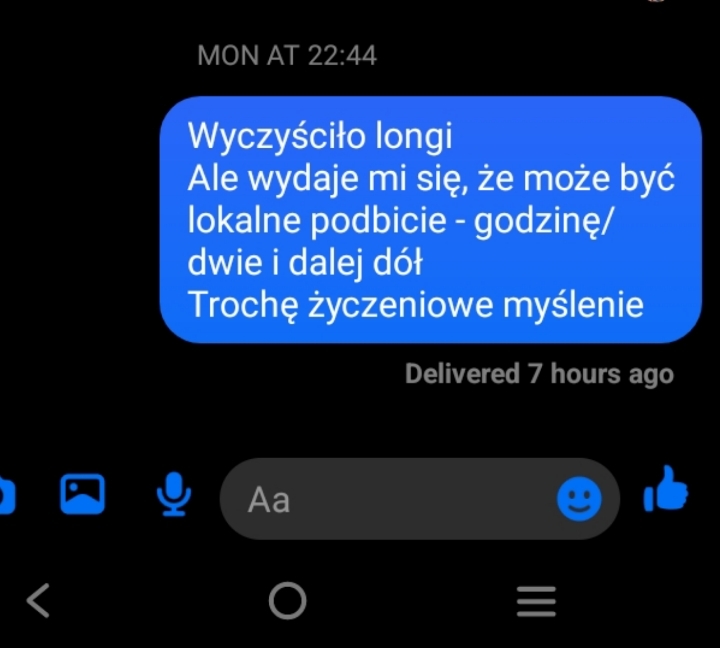Send a thumbs-up like
The image size is (720, 648).
666,489
